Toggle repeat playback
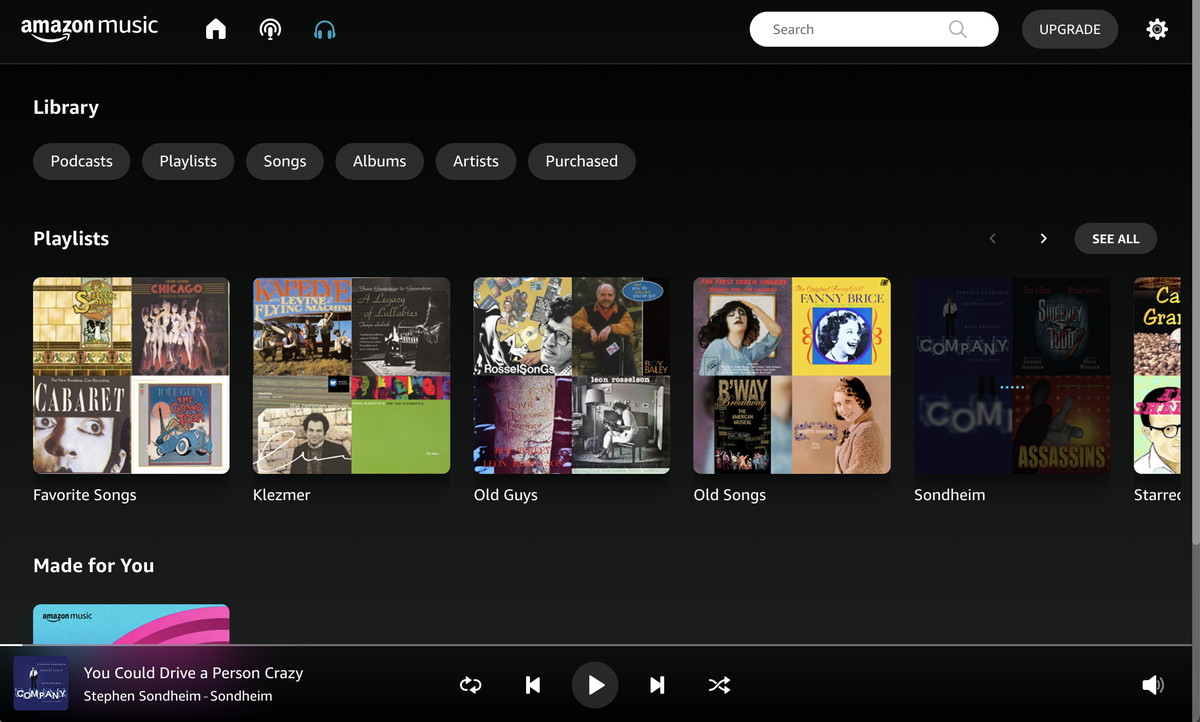 470,685
